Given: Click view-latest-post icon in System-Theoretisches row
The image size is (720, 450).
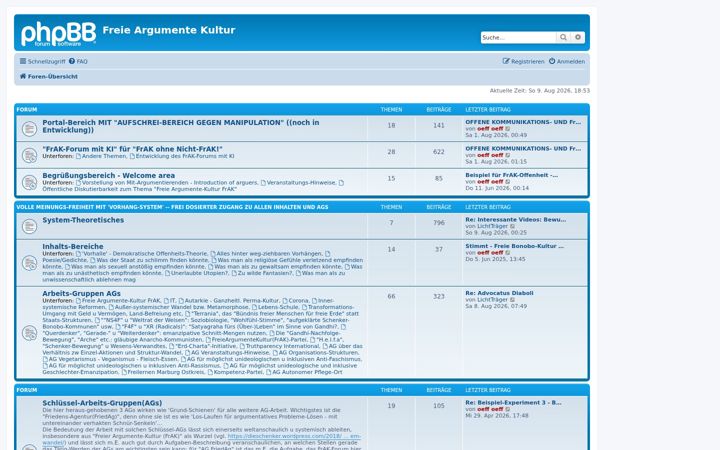Looking at the screenshot, I should [x=512, y=226].
